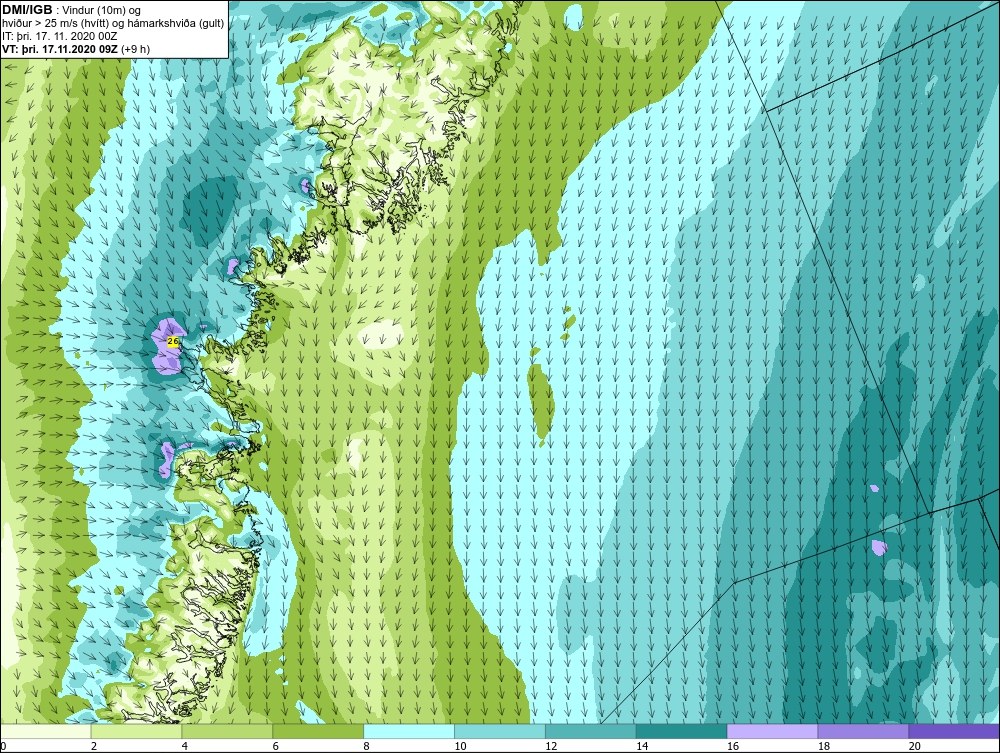Screen dimensions: 1000x753
Task: Click the legend value 16
Action: (x=733, y=746)
